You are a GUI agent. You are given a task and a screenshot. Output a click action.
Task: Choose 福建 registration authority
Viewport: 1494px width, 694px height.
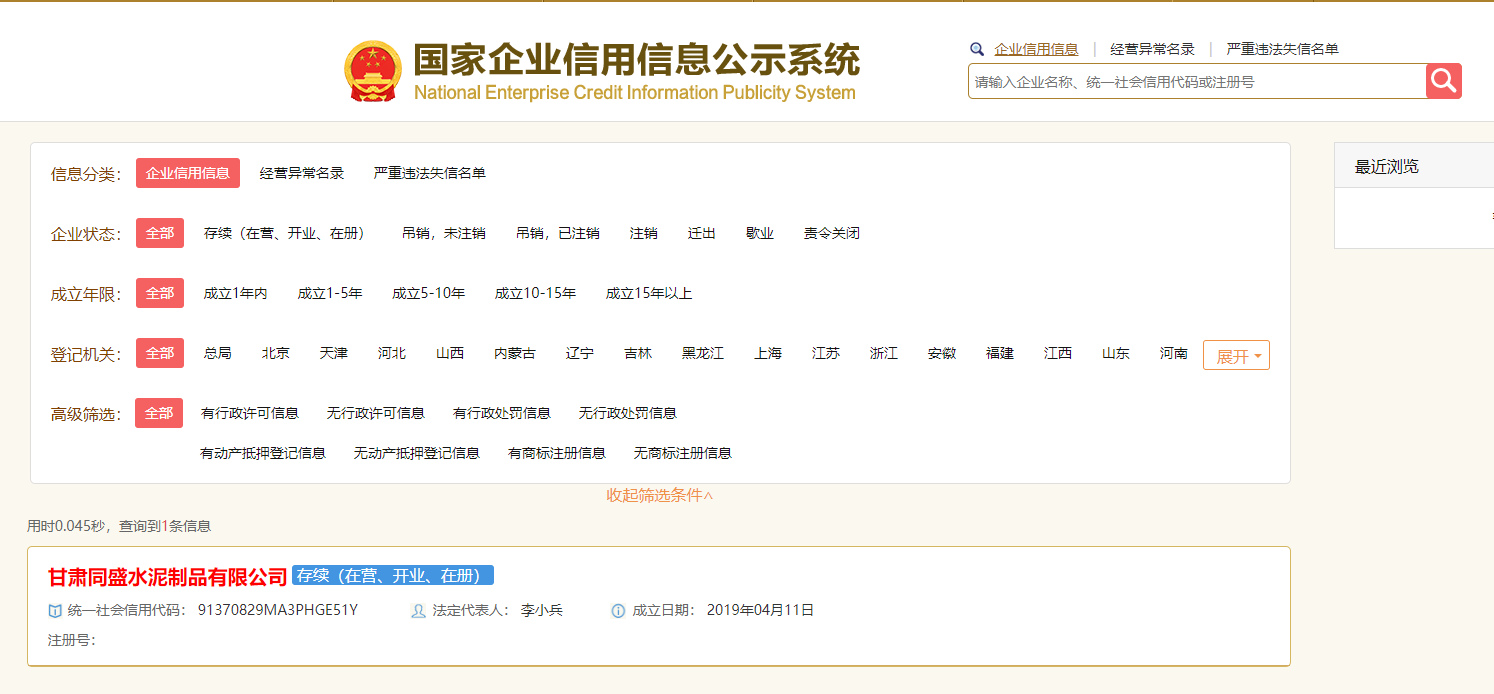pyautogui.click(x=1000, y=353)
